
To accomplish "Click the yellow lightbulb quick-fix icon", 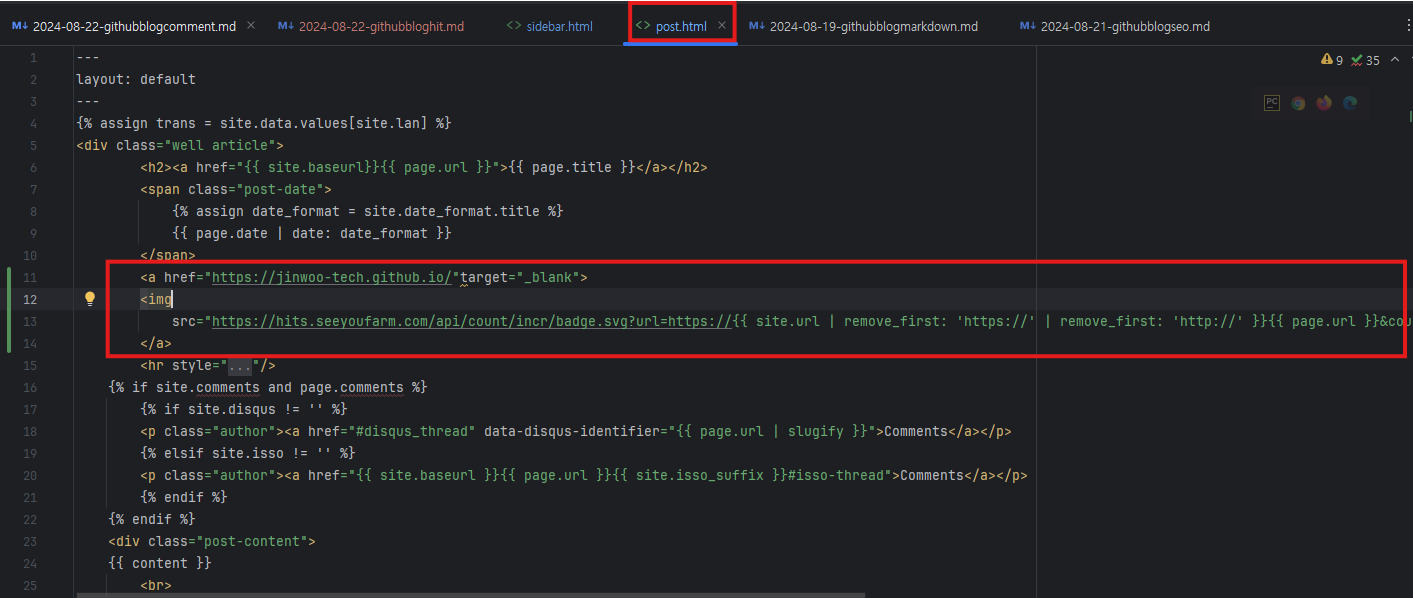I will tap(89, 298).
